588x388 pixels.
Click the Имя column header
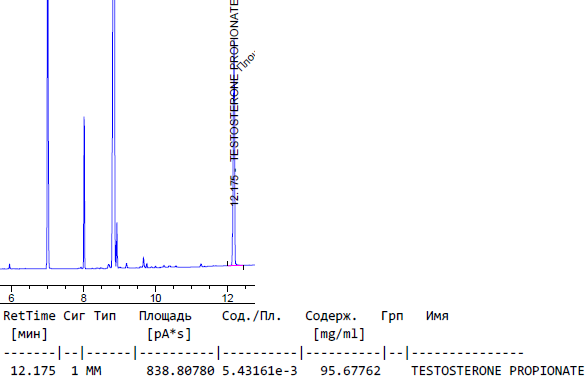pyautogui.click(x=437, y=316)
